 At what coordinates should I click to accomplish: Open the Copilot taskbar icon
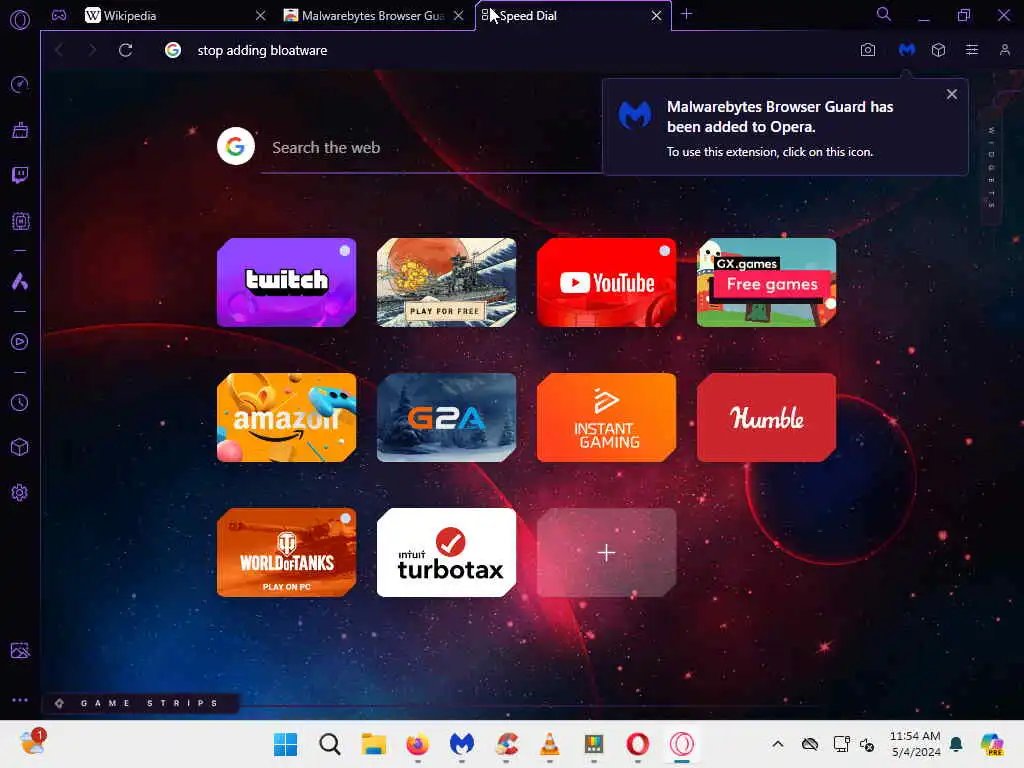992,744
